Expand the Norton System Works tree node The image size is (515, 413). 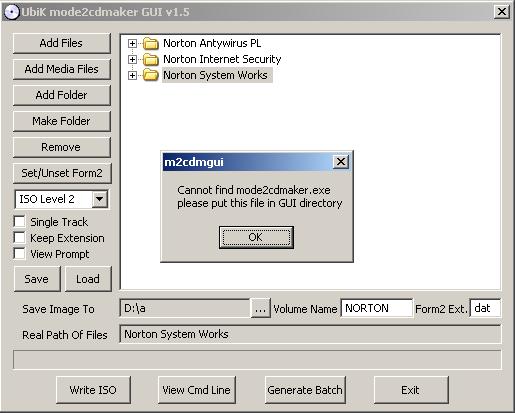click(132, 75)
